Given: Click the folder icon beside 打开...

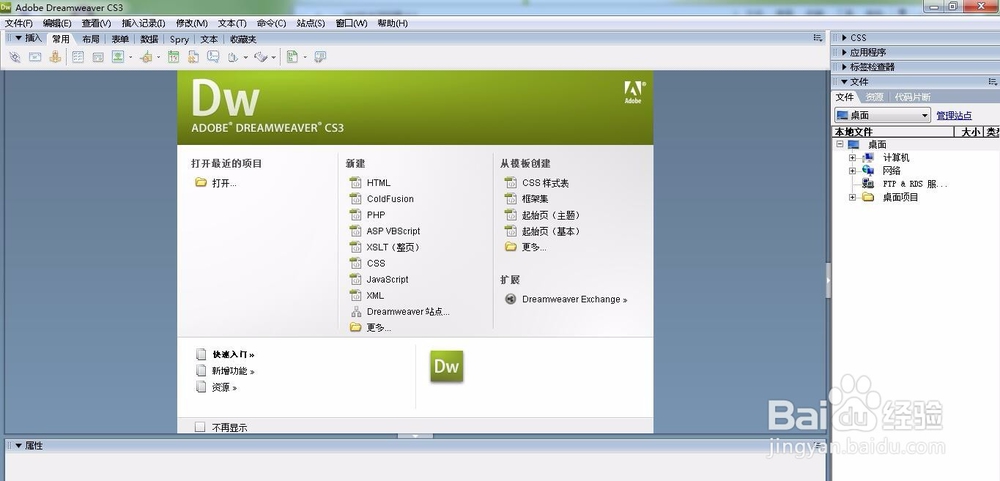Looking at the screenshot, I should (201, 183).
